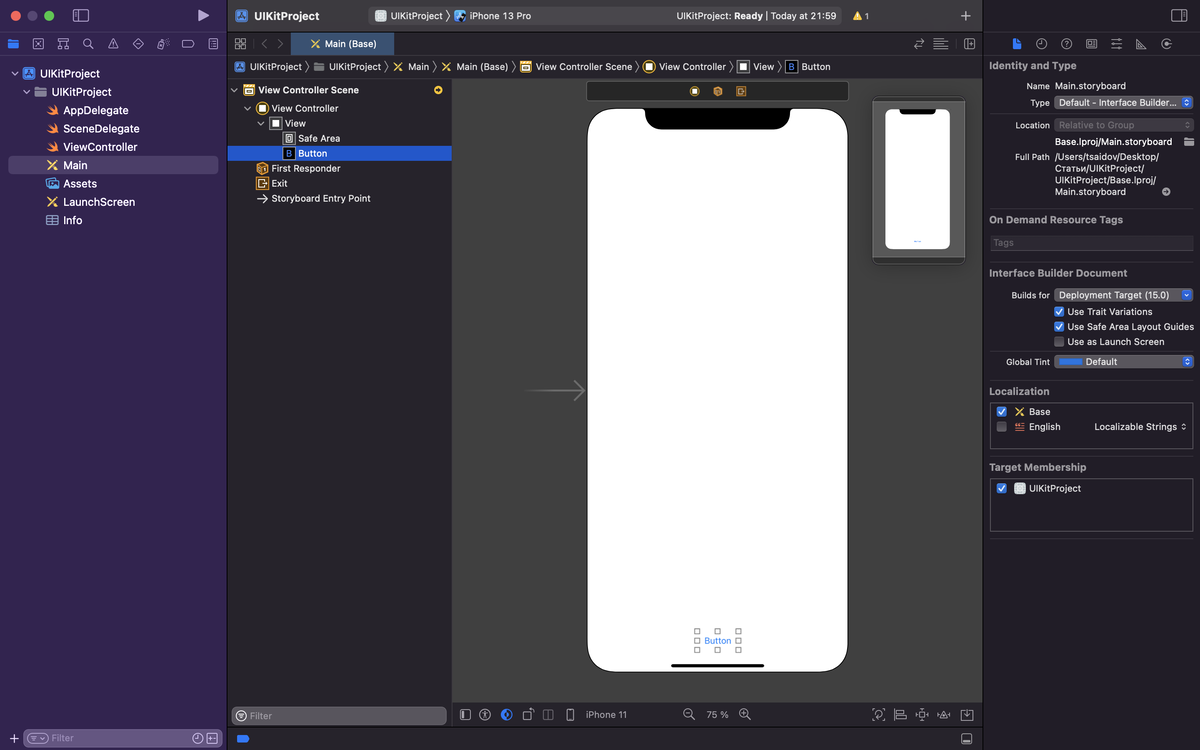The image size is (1200, 750).
Task: Click the Run play button
Action: click(203, 16)
